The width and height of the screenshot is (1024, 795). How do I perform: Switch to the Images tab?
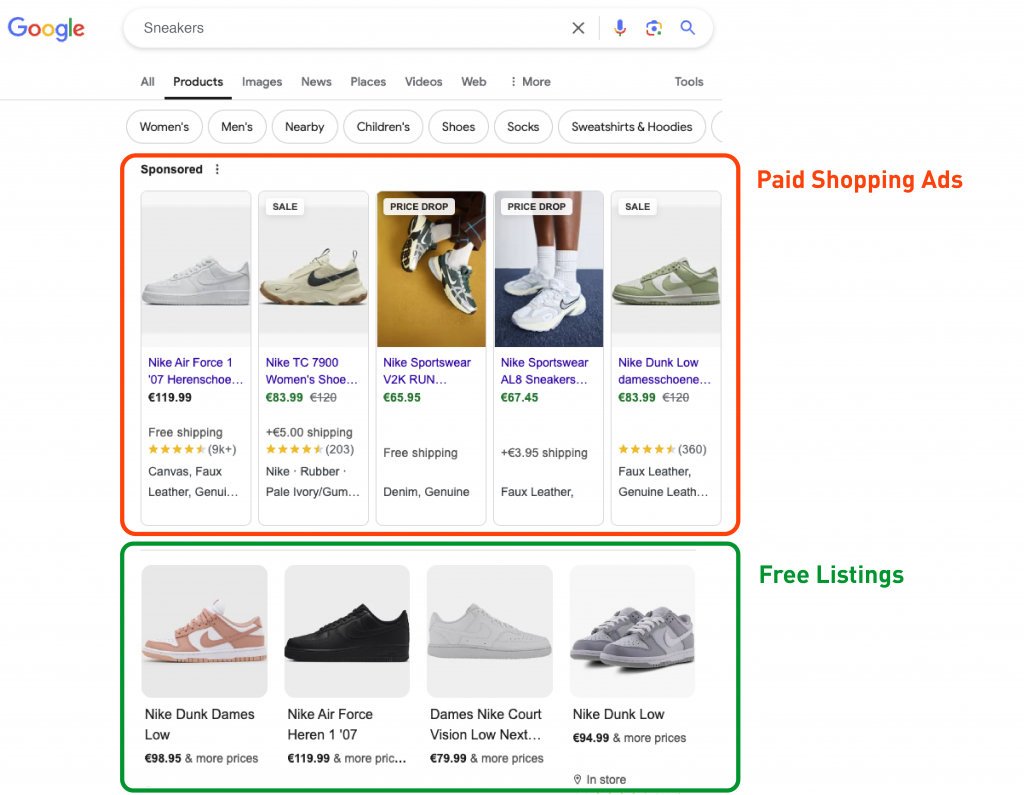click(x=262, y=82)
